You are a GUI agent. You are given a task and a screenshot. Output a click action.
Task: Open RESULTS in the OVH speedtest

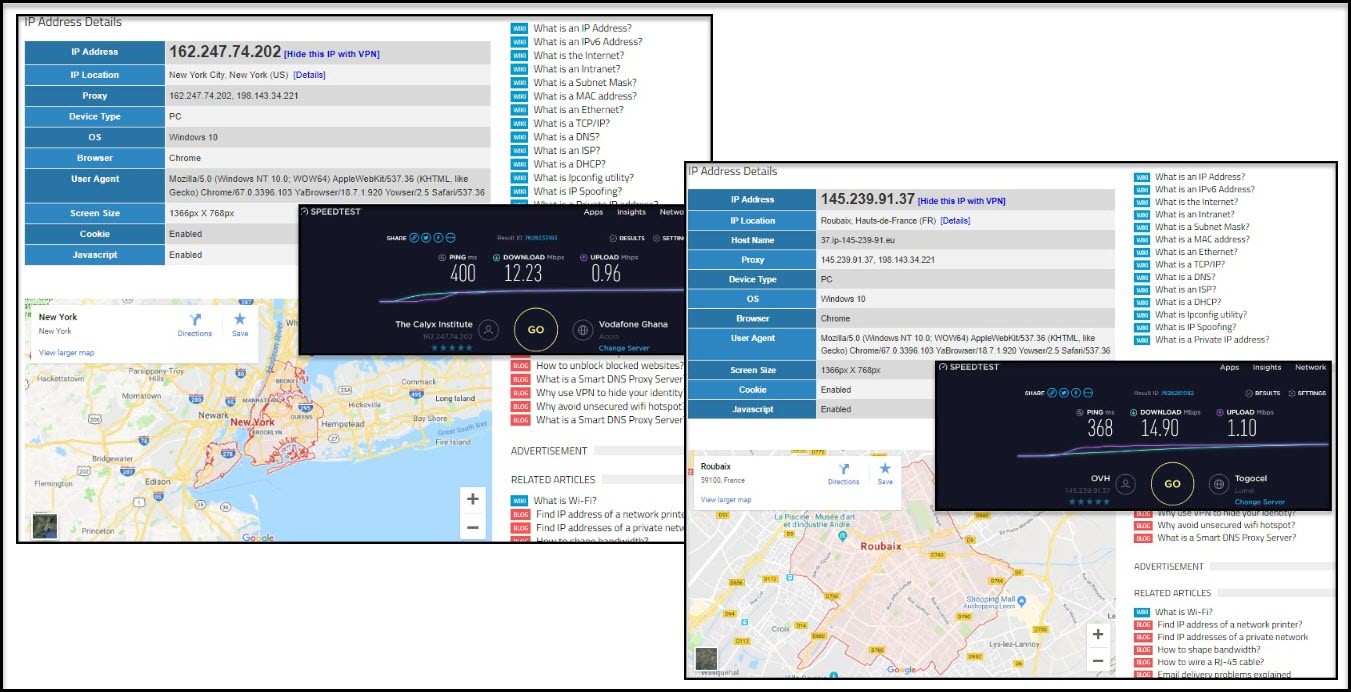click(1262, 393)
